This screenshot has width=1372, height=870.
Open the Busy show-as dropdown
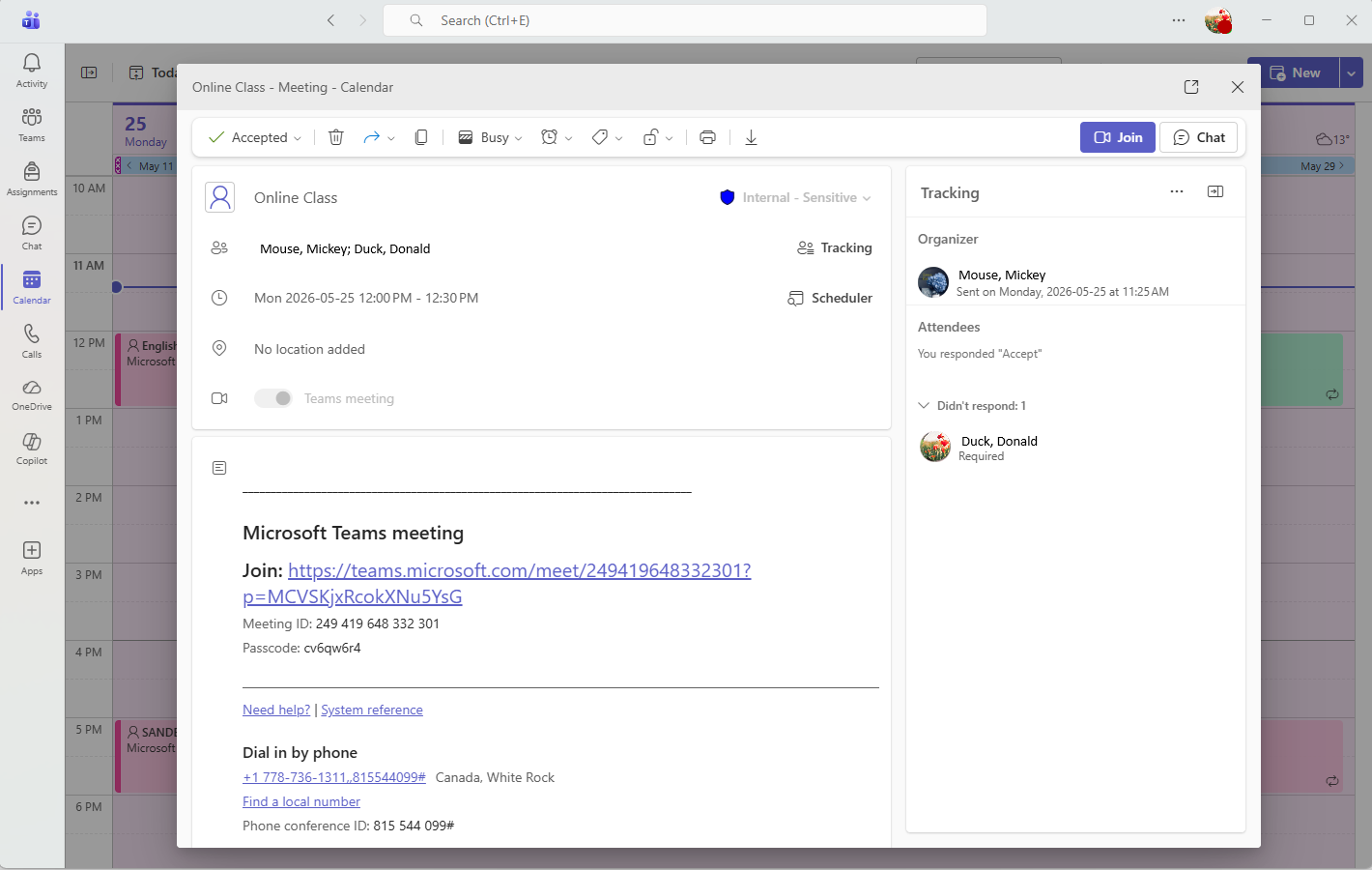click(x=490, y=137)
